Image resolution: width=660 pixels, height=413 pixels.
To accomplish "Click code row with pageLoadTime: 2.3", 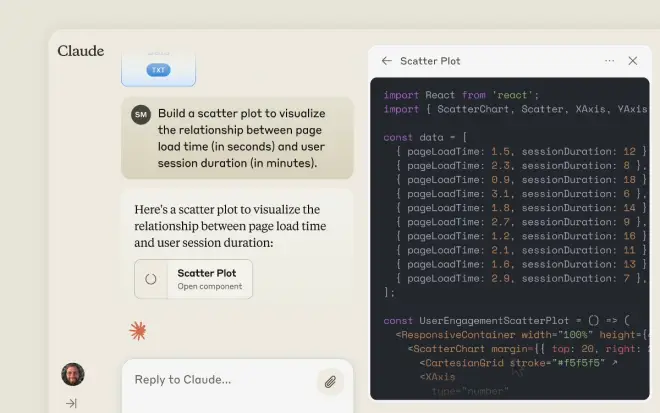I will pyautogui.click(x=521, y=165).
